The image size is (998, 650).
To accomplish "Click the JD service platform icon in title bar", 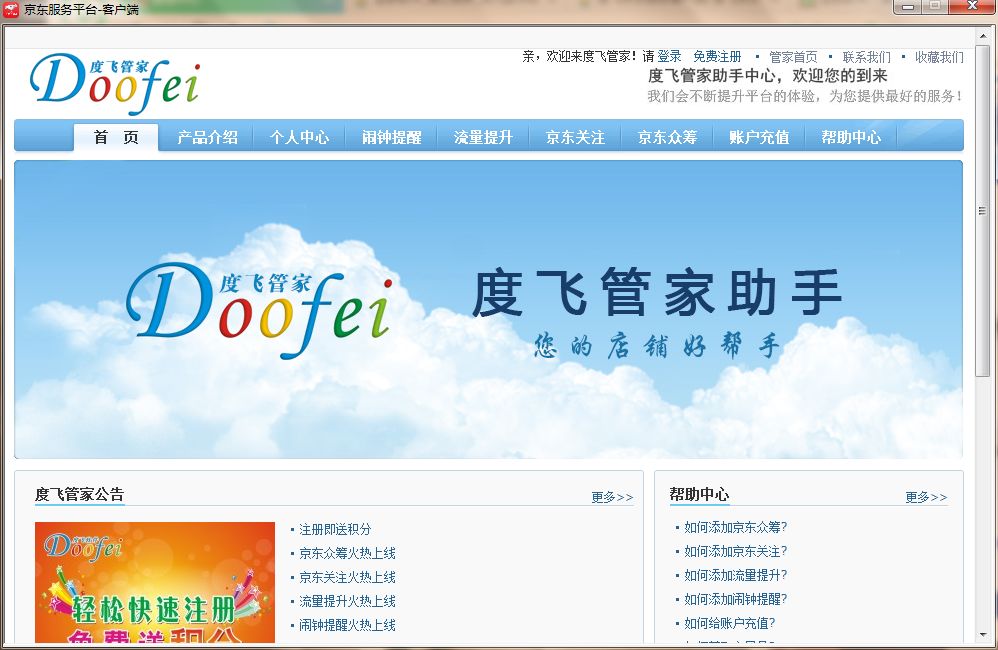I will [x=11, y=8].
